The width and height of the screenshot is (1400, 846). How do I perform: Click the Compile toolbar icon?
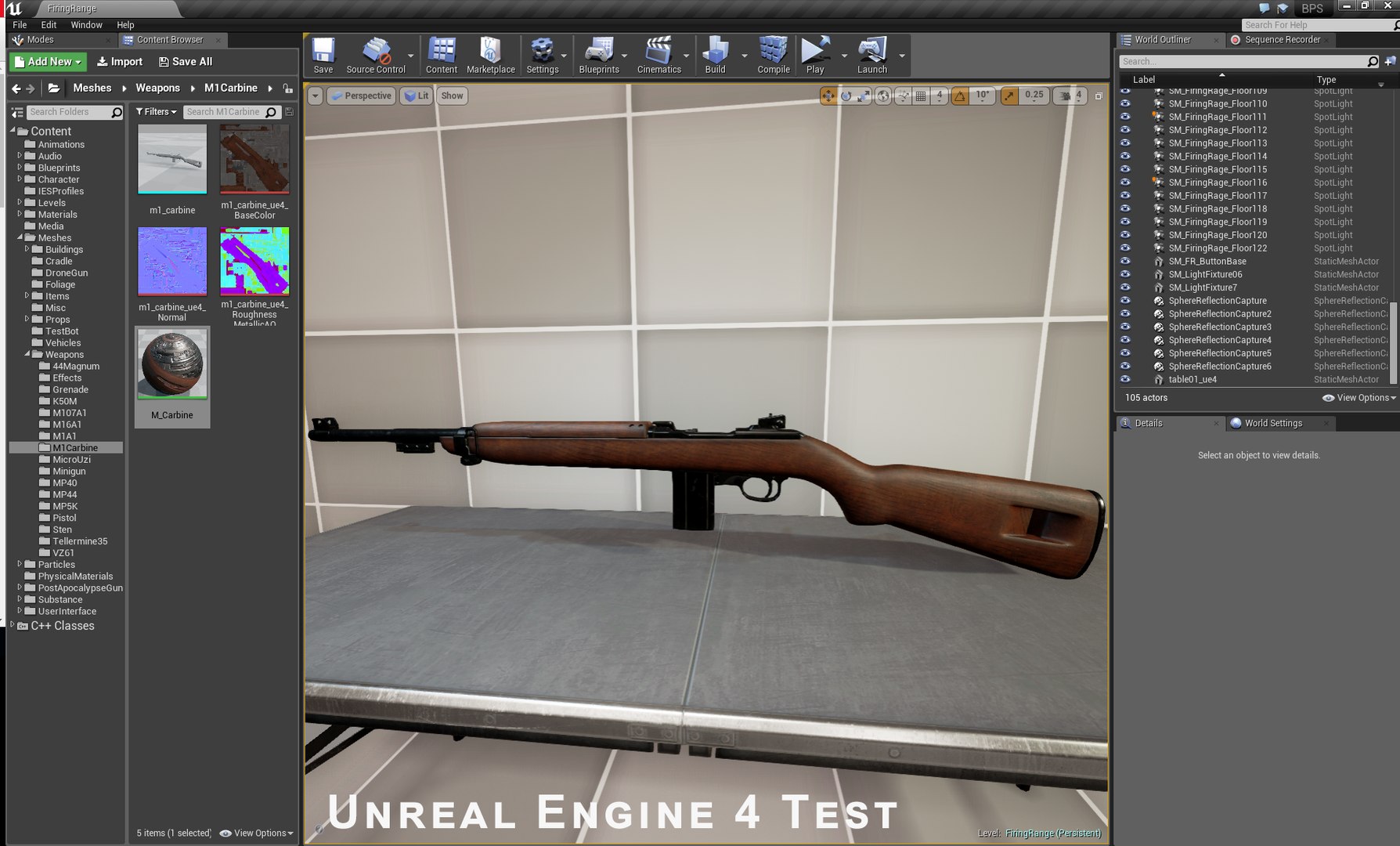[774, 56]
